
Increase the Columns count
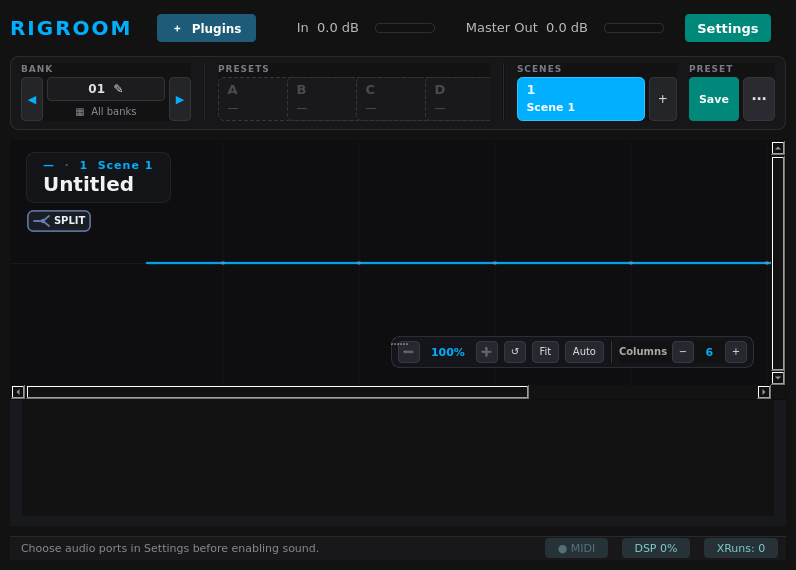point(736,352)
